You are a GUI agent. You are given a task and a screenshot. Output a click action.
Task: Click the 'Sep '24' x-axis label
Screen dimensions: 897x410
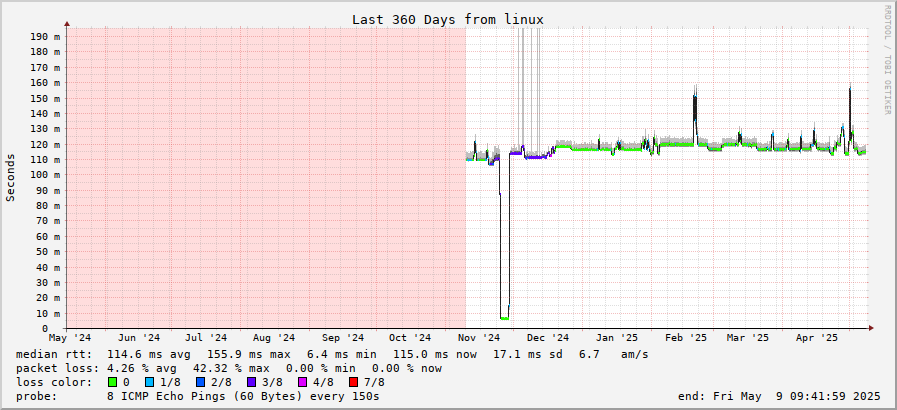tap(343, 338)
